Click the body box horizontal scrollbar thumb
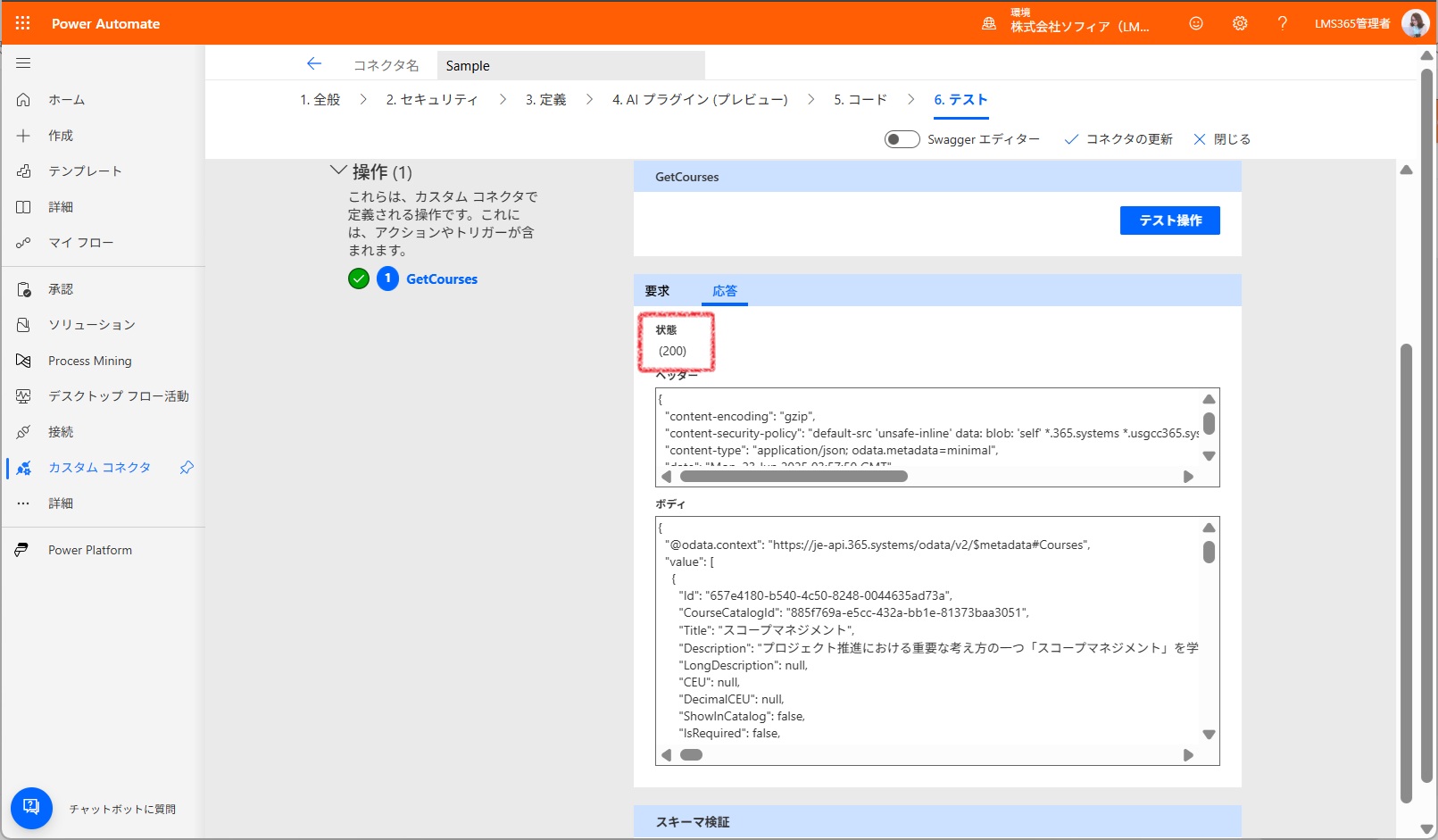The width and height of the screenshot is (1438, 840). [x=691, y=755]
